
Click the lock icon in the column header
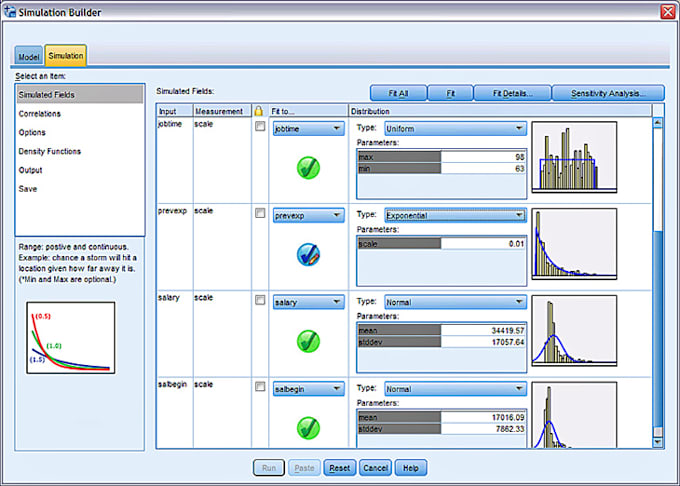pos(259,111)
